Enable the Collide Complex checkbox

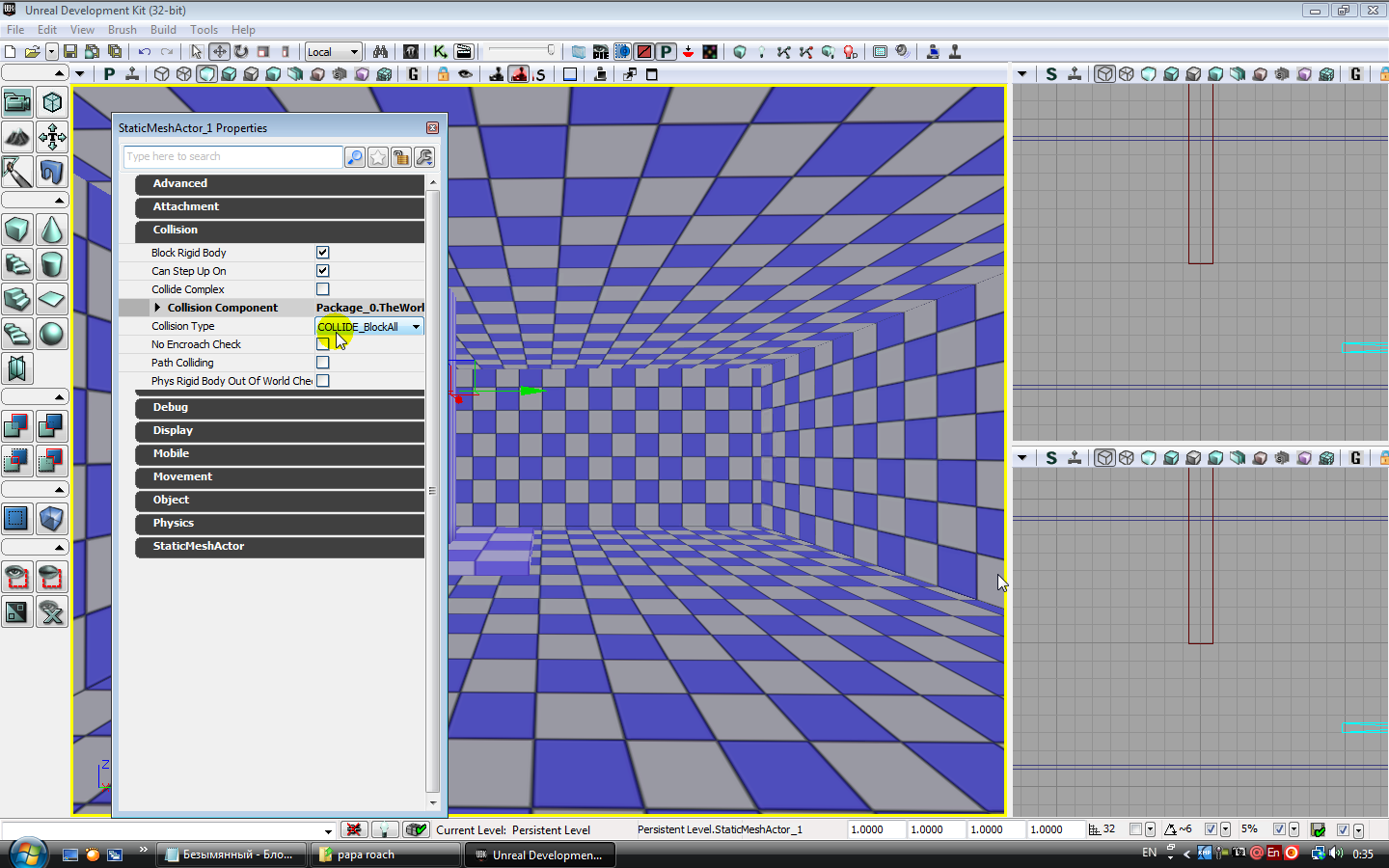click(323, 289)
